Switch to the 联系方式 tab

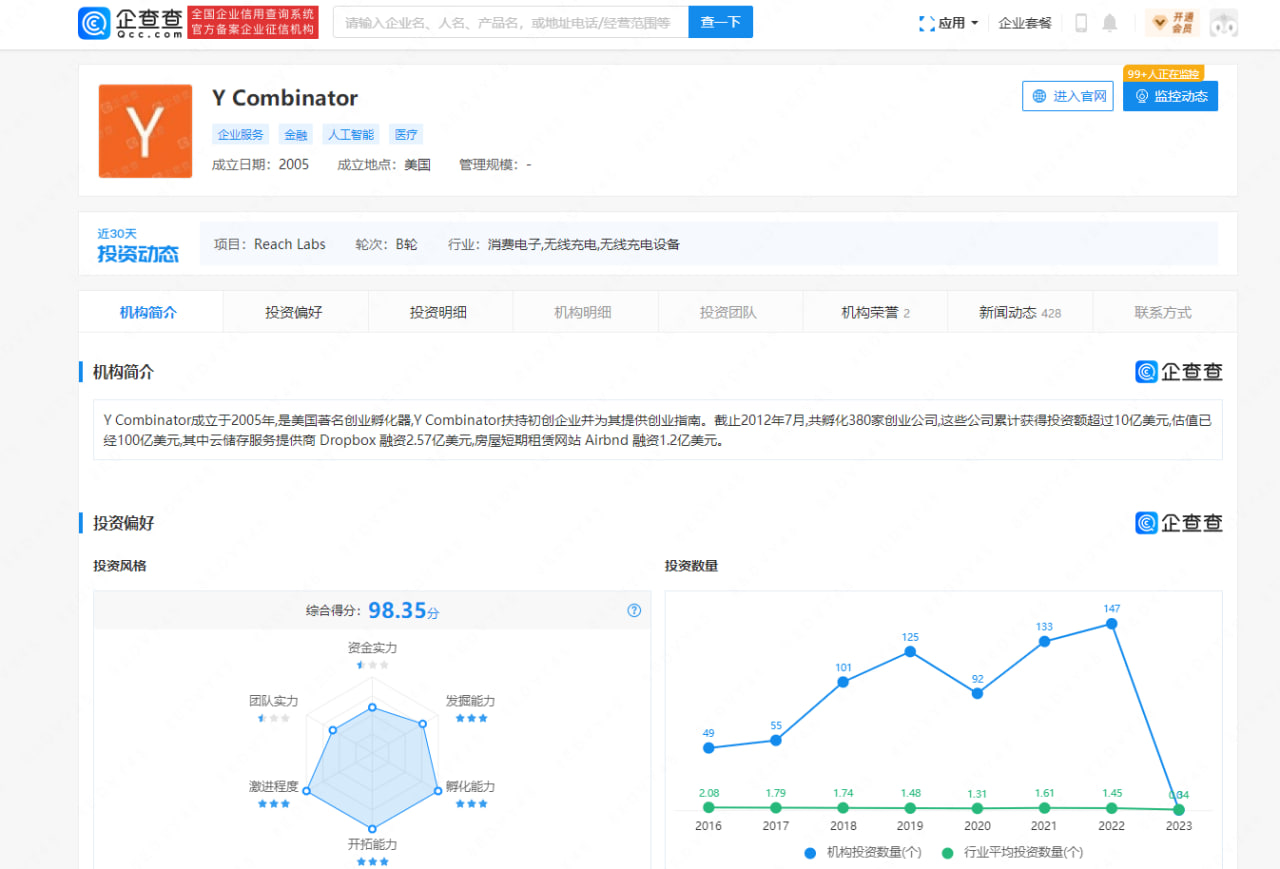(1163, 312)
